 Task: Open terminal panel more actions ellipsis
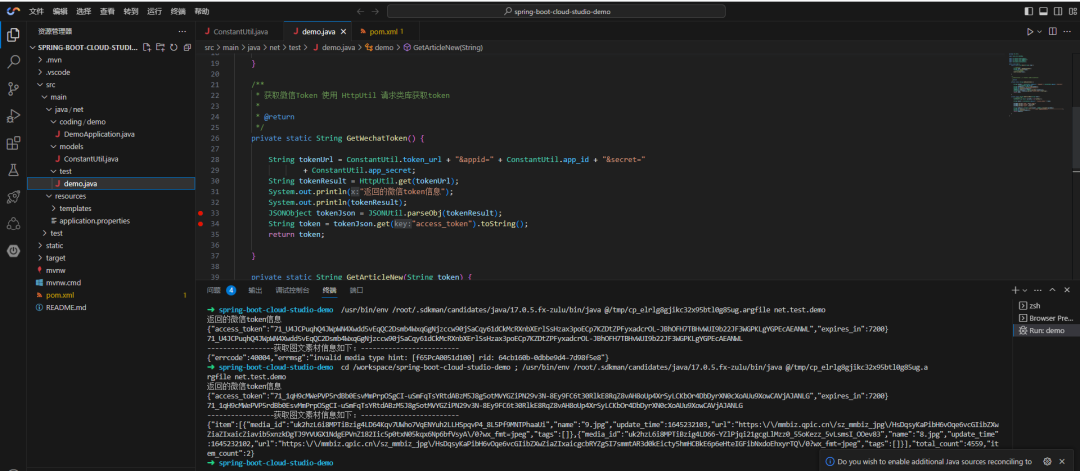click(1039, 290)
